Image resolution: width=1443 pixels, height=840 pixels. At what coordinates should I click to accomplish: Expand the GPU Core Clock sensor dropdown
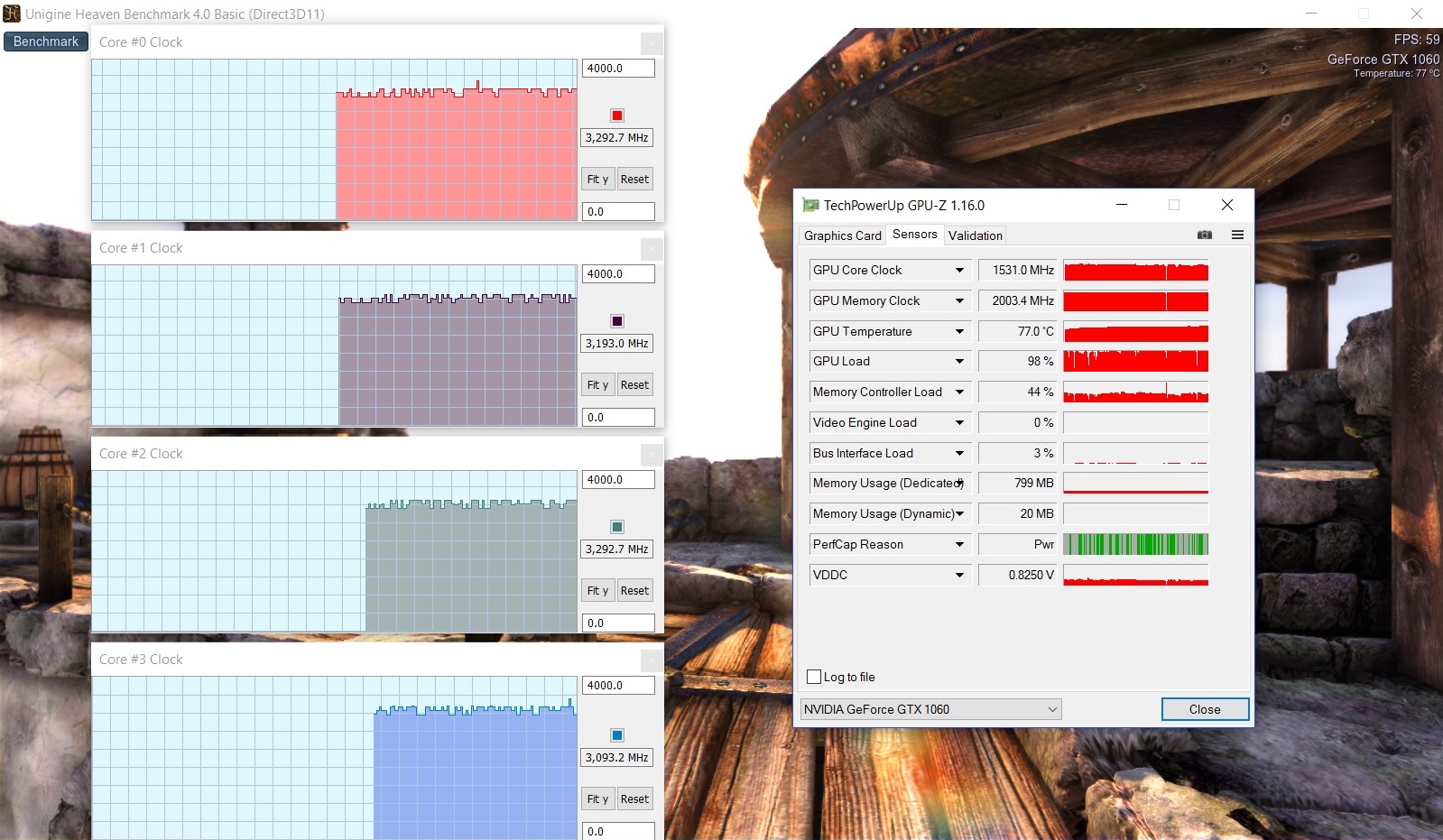coord(959,270)
